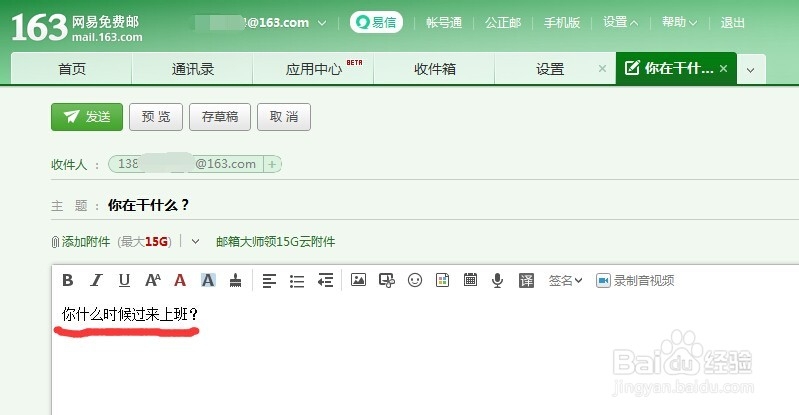Expand the header 设置 menu
Viewport: 799px width, 415px height.
[x=620, y=22]
